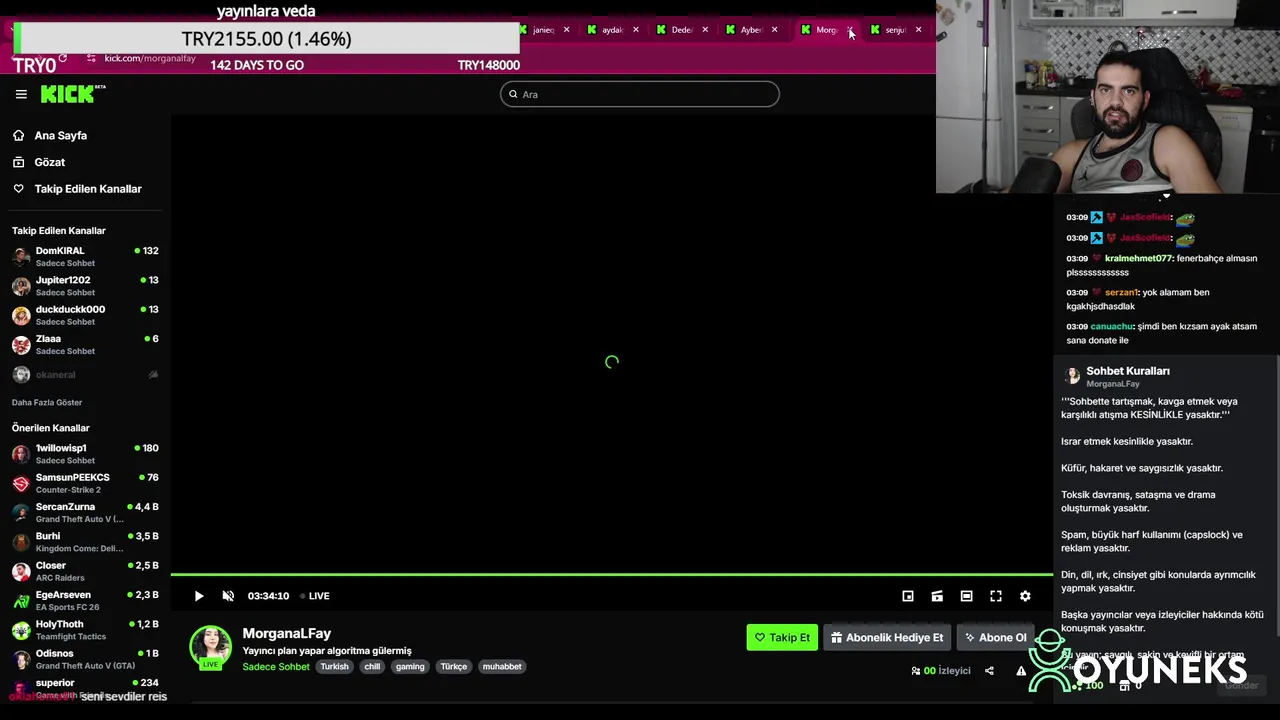
Task: Open Closer ARC Raiders channel
Action: [x=85, y=571]
